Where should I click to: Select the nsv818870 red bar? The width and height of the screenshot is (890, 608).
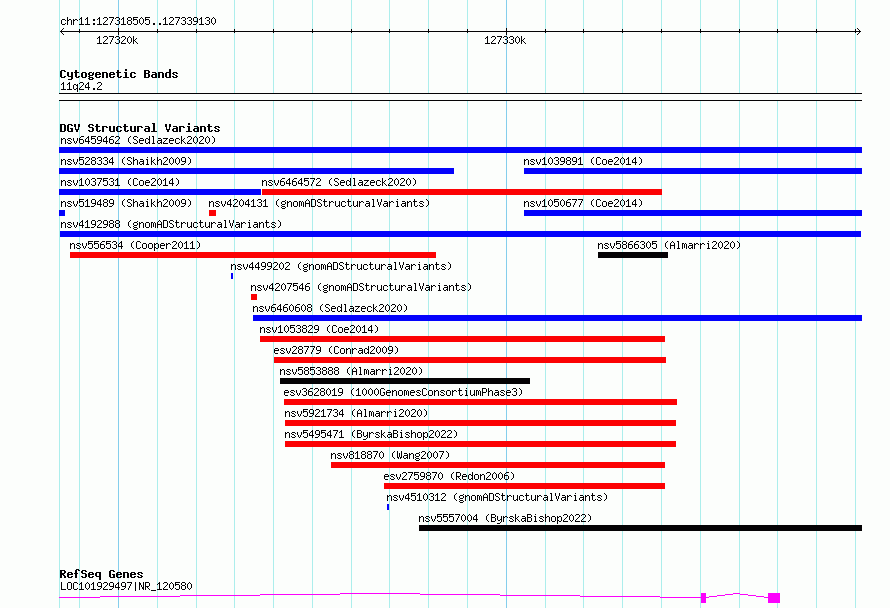click(498, 465)
